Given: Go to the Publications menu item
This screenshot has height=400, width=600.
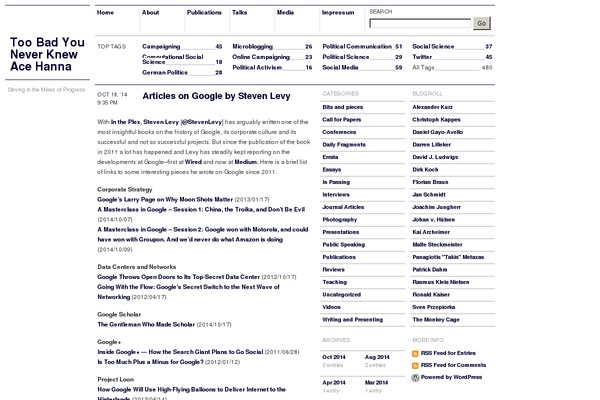Looking at the screenshot, I should click(x=204, y=13).
